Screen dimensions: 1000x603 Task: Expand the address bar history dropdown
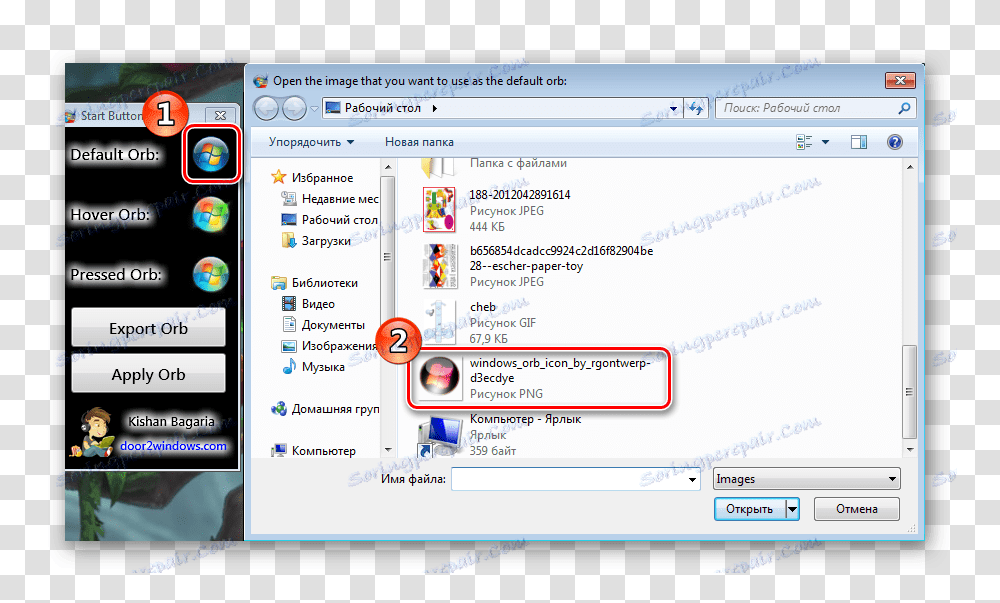click(x=673, y=109)
